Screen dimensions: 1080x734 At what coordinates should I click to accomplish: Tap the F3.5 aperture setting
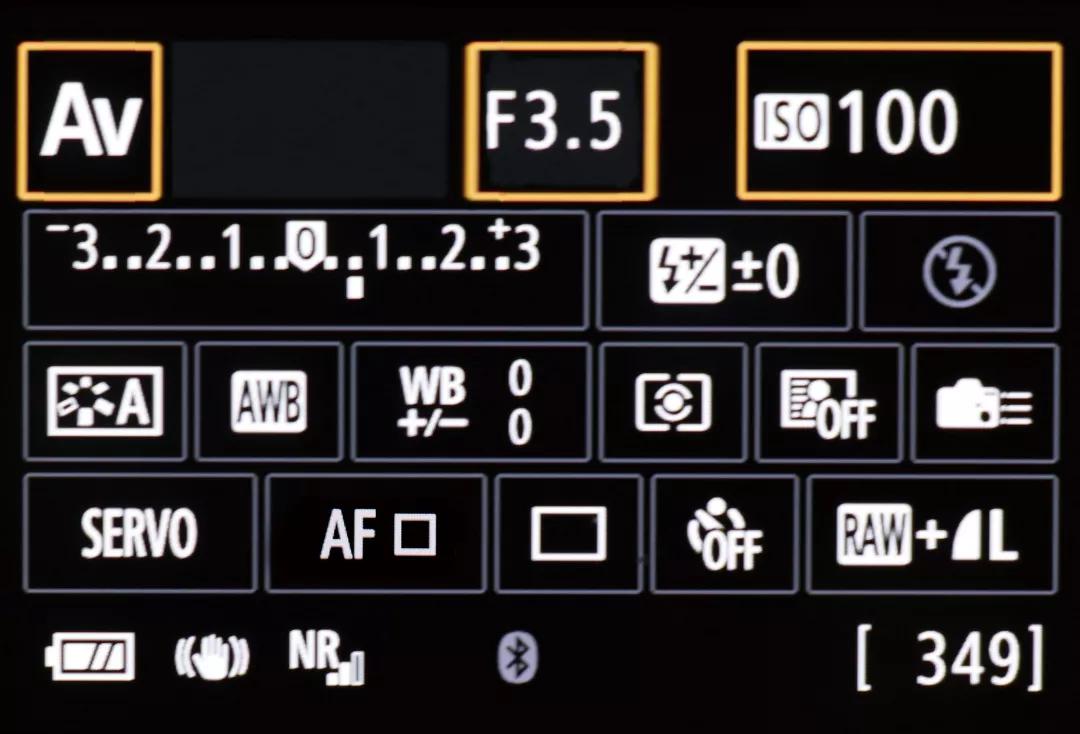coord(561,121)
